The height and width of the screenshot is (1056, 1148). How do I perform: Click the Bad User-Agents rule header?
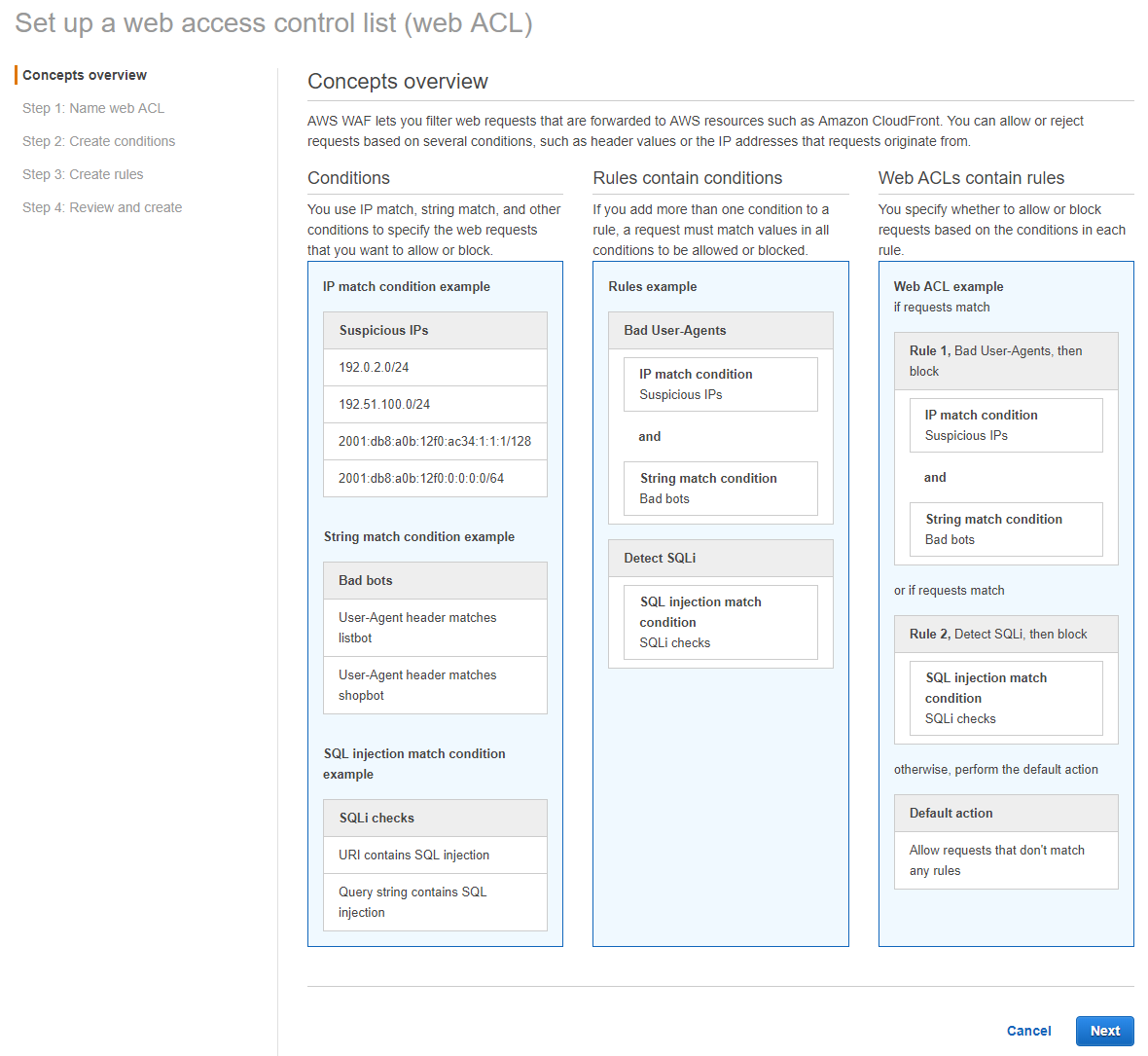pos(720,330)
